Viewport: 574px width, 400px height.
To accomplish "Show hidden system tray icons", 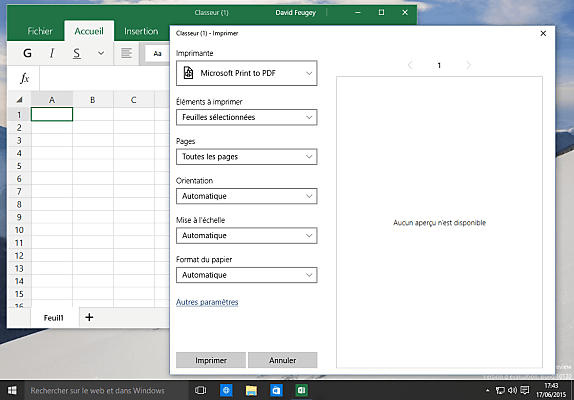I will coord(487,390).
